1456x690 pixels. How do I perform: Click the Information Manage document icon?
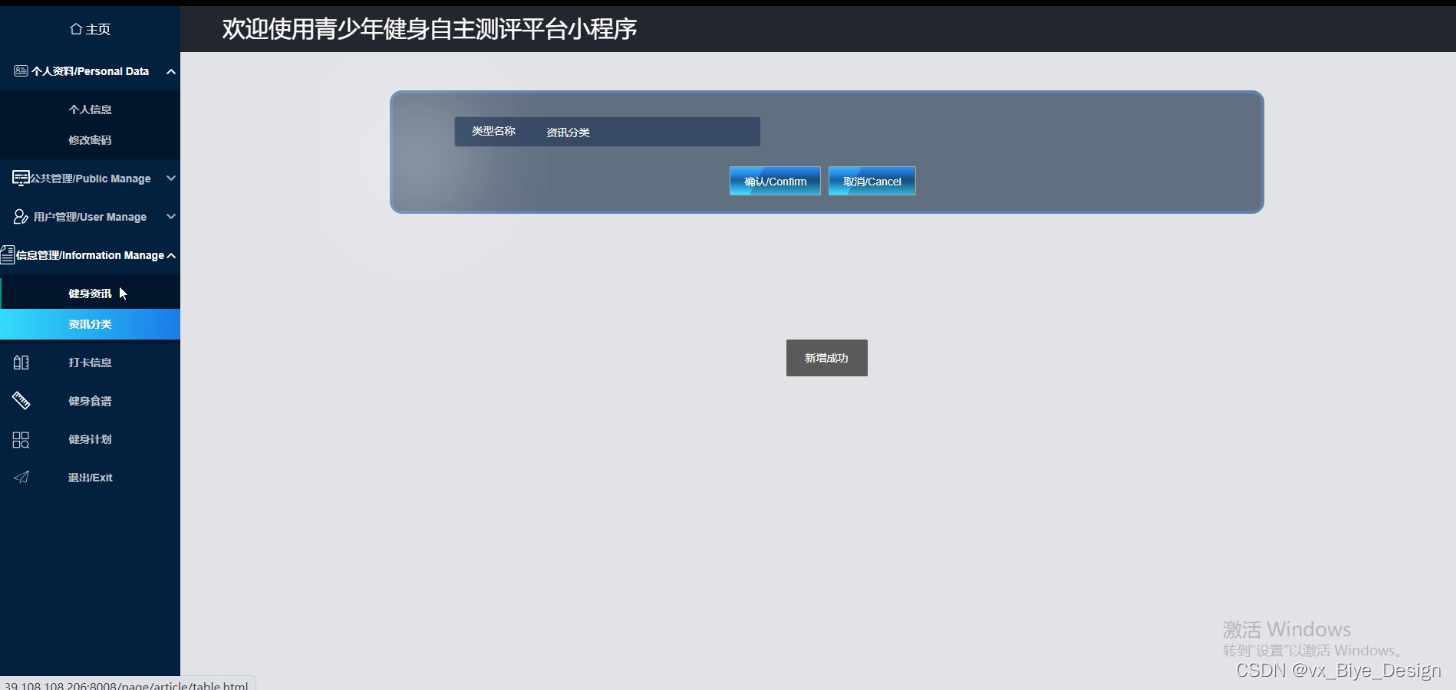[x=8, y=255]
